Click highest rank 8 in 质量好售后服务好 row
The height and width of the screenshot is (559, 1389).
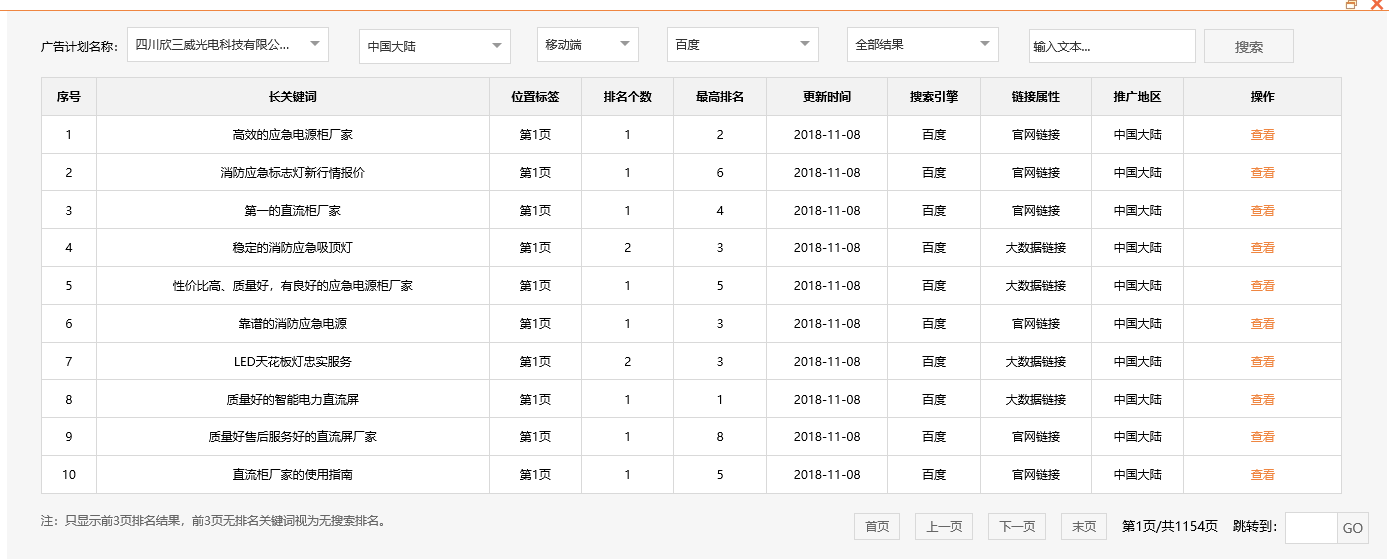pyautogui.click(x=720, y=437)
